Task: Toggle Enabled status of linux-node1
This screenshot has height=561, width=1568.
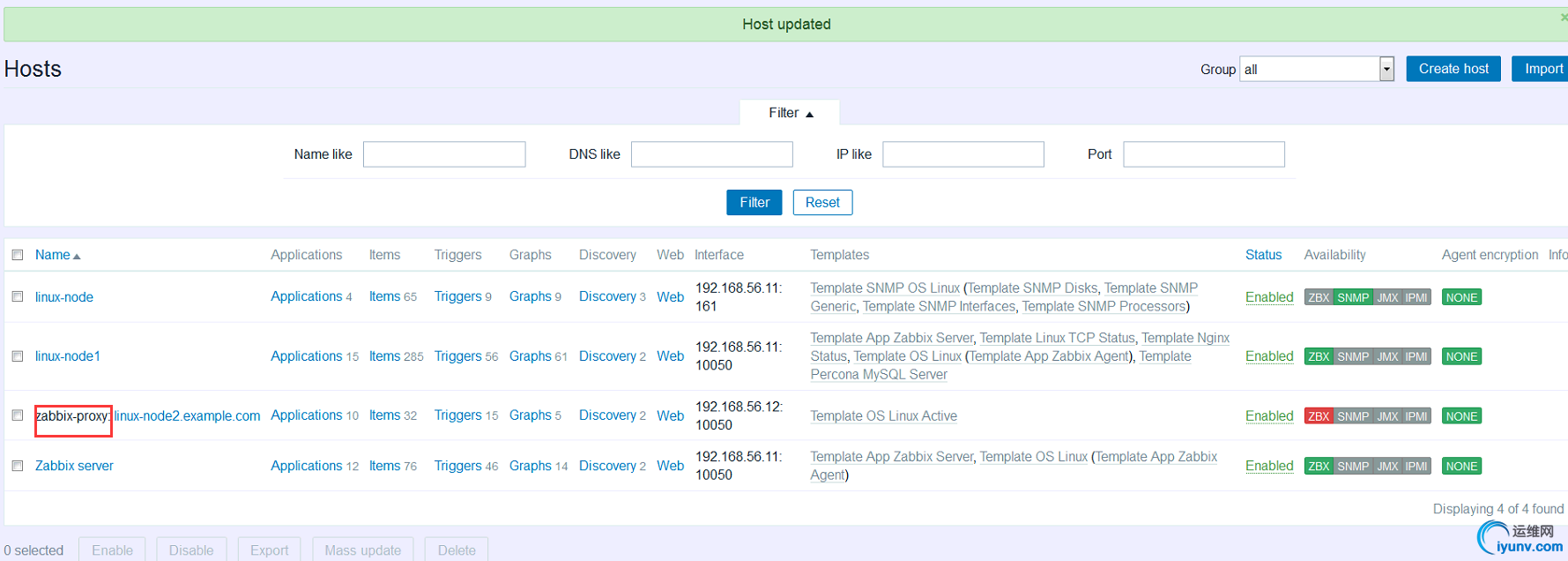Action: pos(1269,356)
